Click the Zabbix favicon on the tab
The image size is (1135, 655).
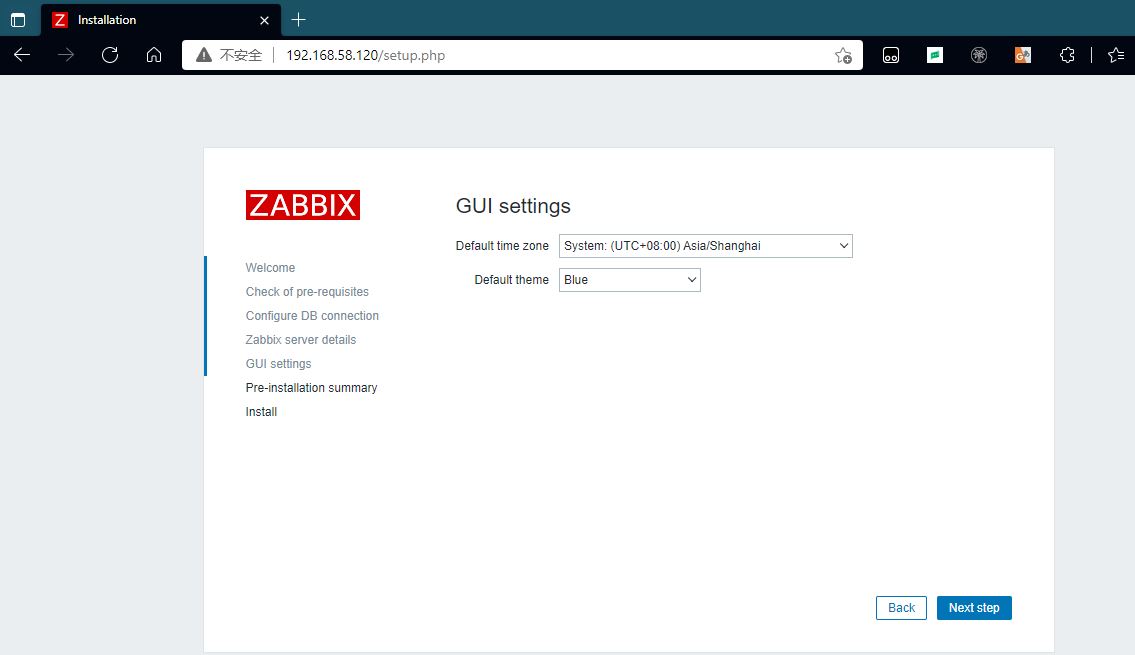coord(60,20)
